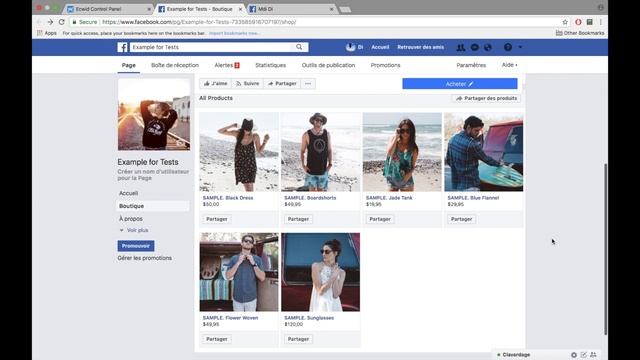Screen dimensions: 640x360
Task: Open Blue Flannel product image
Action: (x=484, y=152)
